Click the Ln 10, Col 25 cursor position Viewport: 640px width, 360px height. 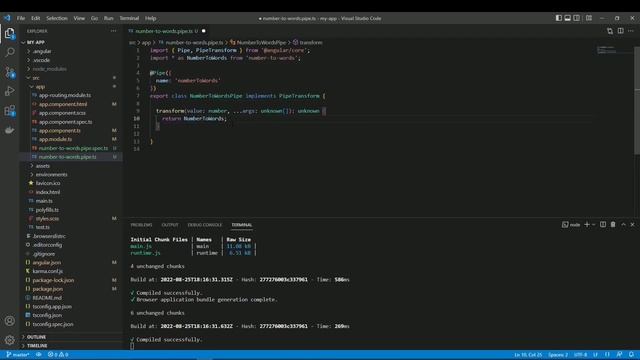click(528, 355)
